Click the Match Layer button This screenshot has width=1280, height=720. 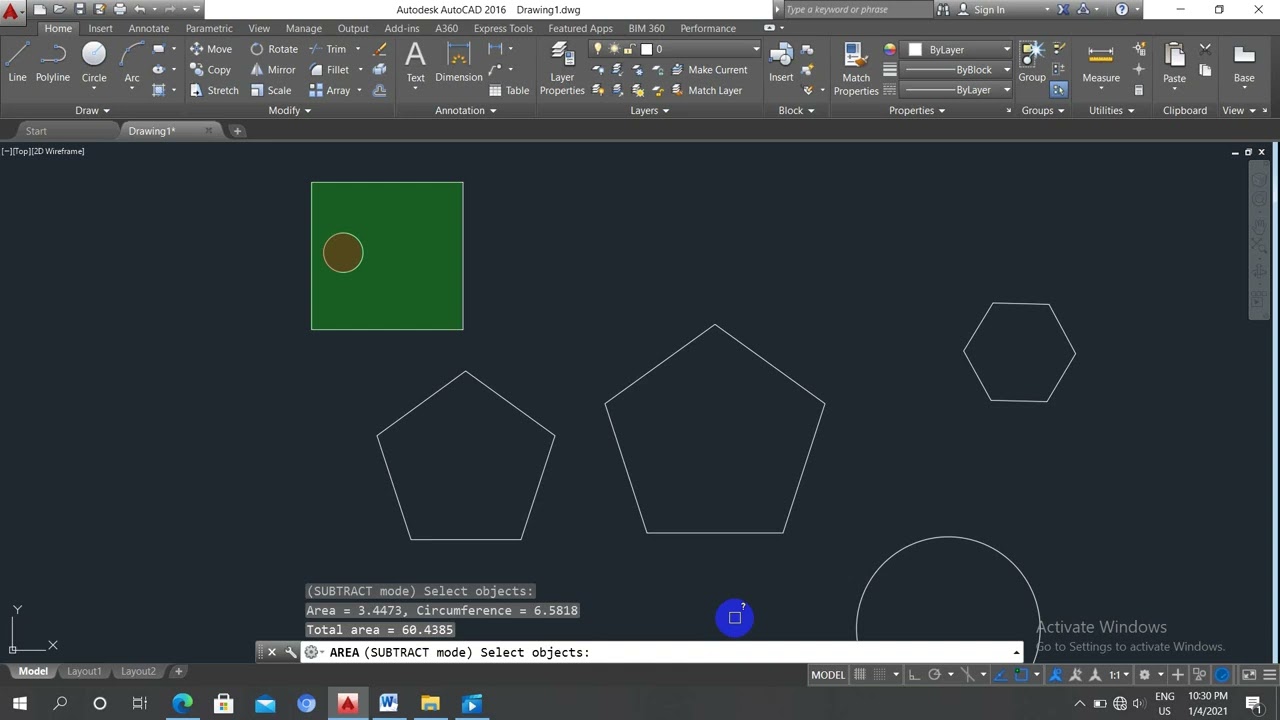[706, 90]
